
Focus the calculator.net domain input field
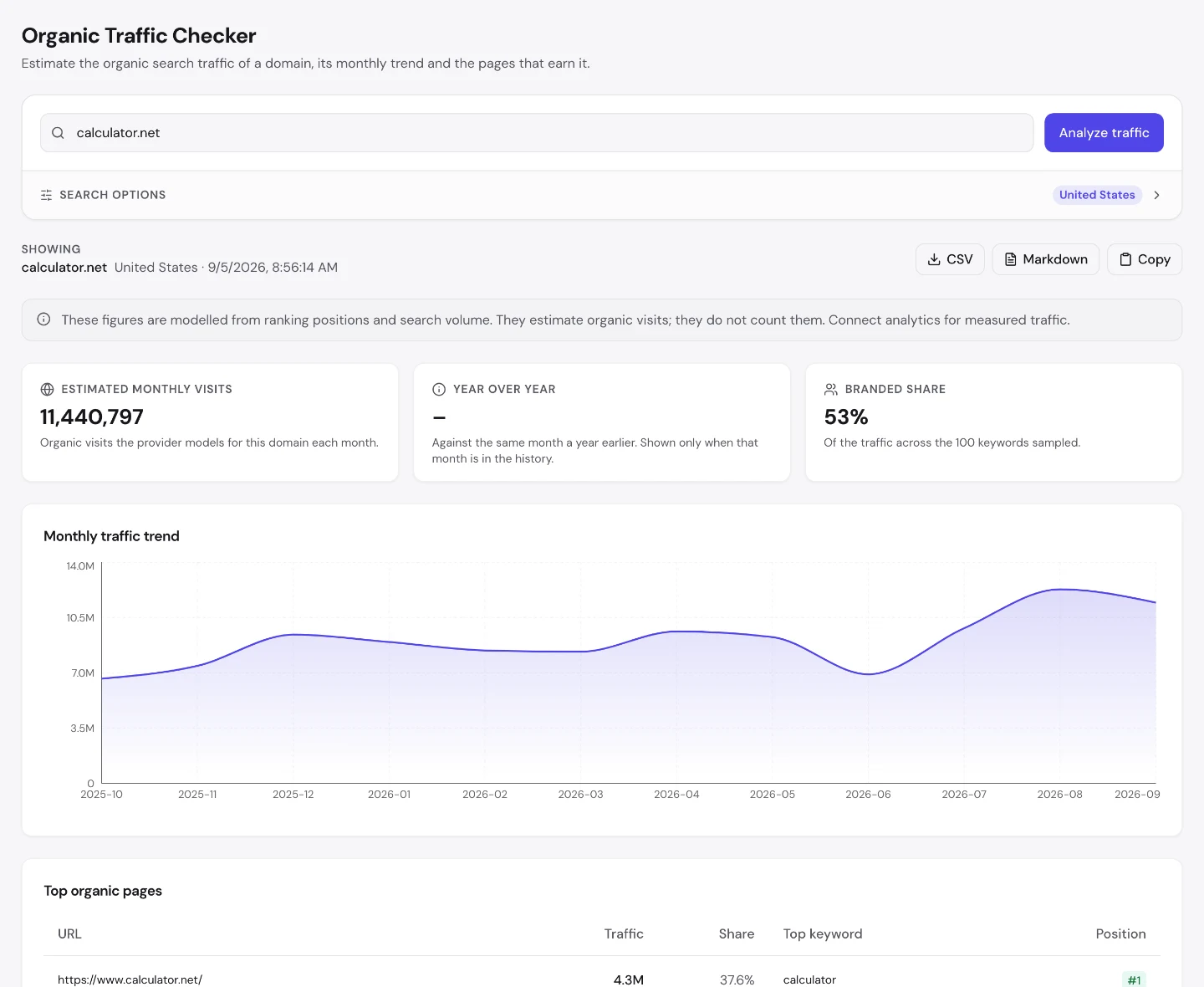pyautogui.click(x=537, y=133)
